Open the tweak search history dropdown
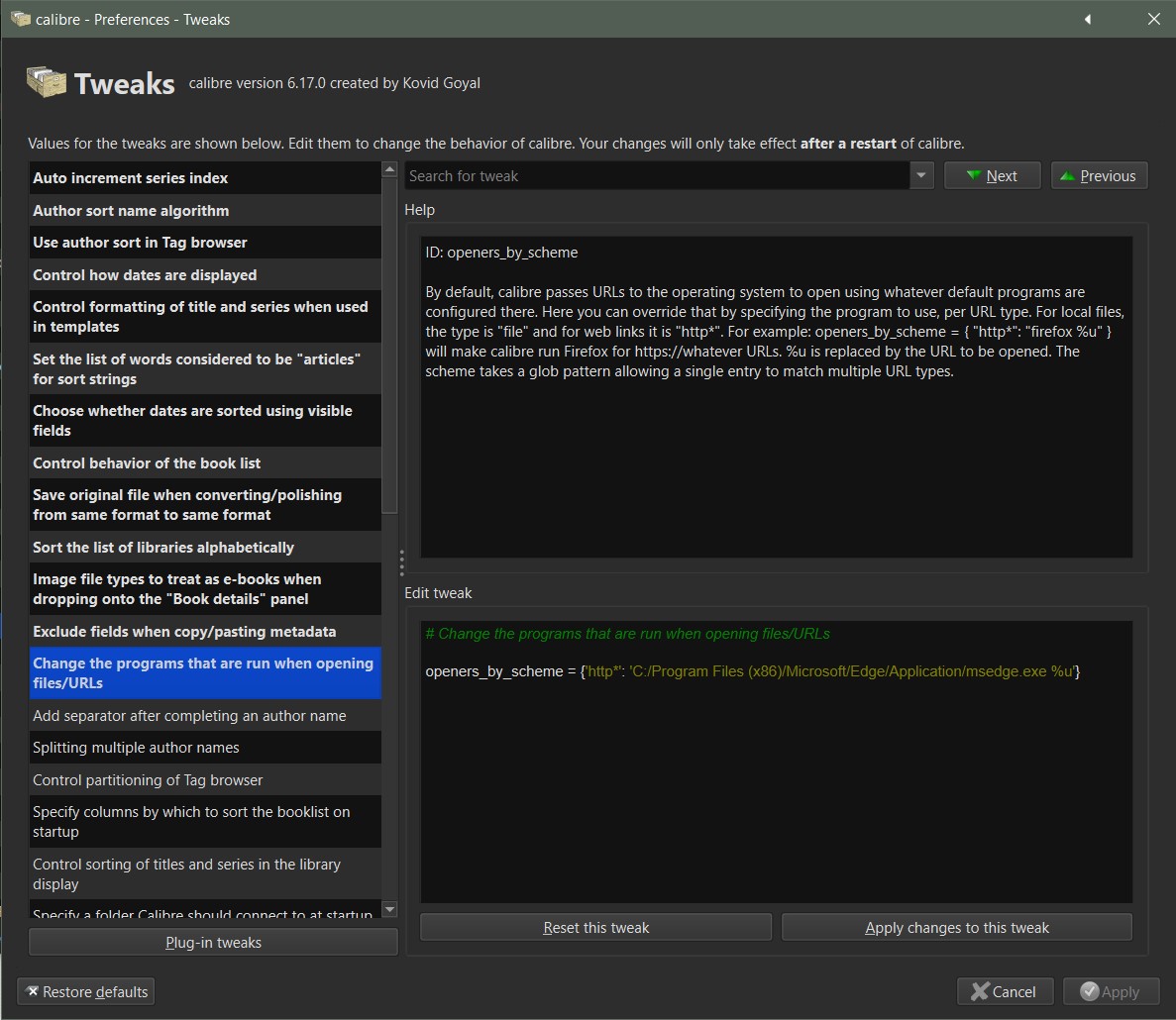 click(921, 176)
